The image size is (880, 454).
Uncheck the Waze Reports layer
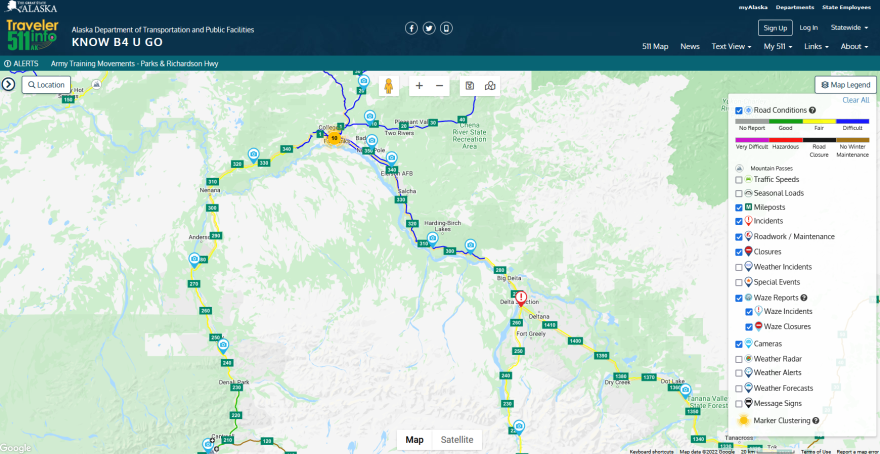point(739,298)
